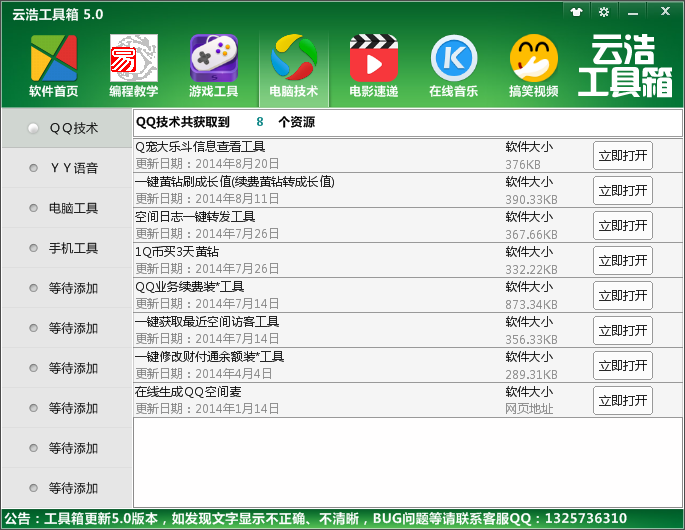685x530 pixels.
Task: Click the 1Q币买3天黄钻 title
Action: [x=177, y=252]
